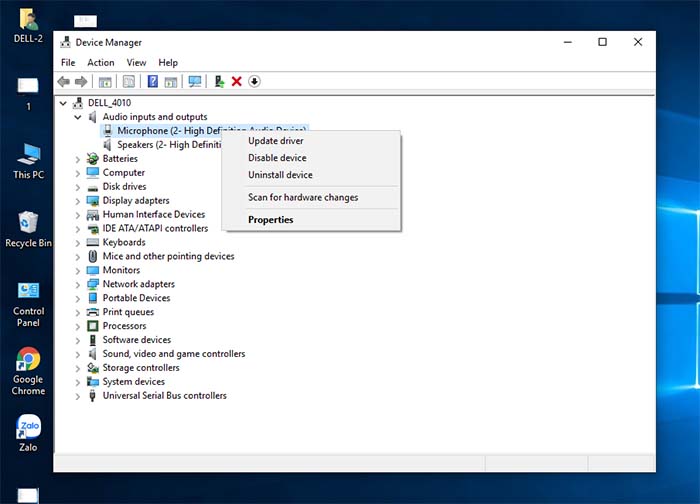Select the Speakers device entry
700x504 pixels.
click(169, 145)
